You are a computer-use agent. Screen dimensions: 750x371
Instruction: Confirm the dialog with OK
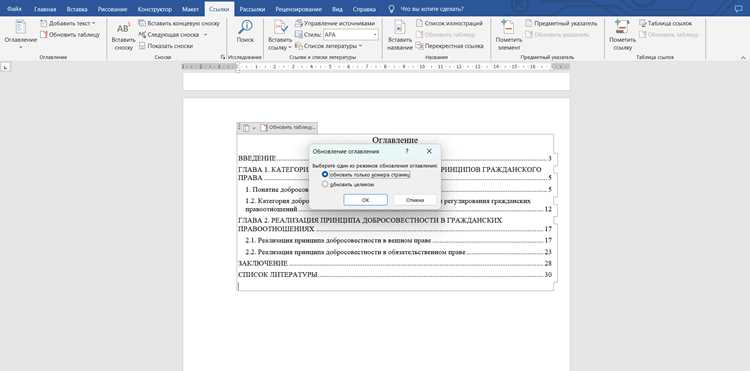pos(365,200)
